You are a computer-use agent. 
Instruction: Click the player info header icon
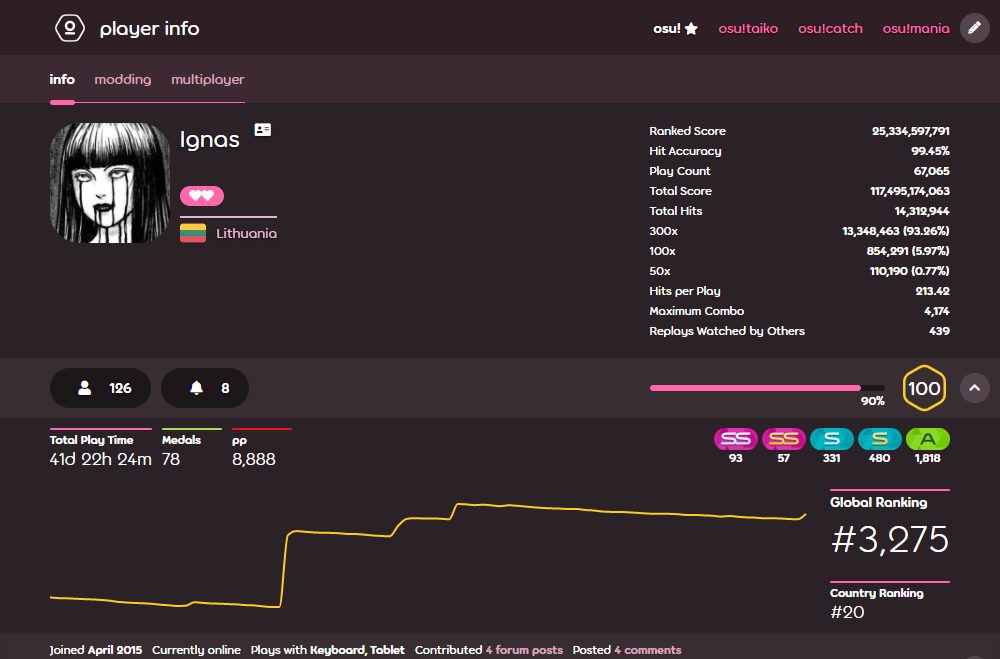[69, 28]
